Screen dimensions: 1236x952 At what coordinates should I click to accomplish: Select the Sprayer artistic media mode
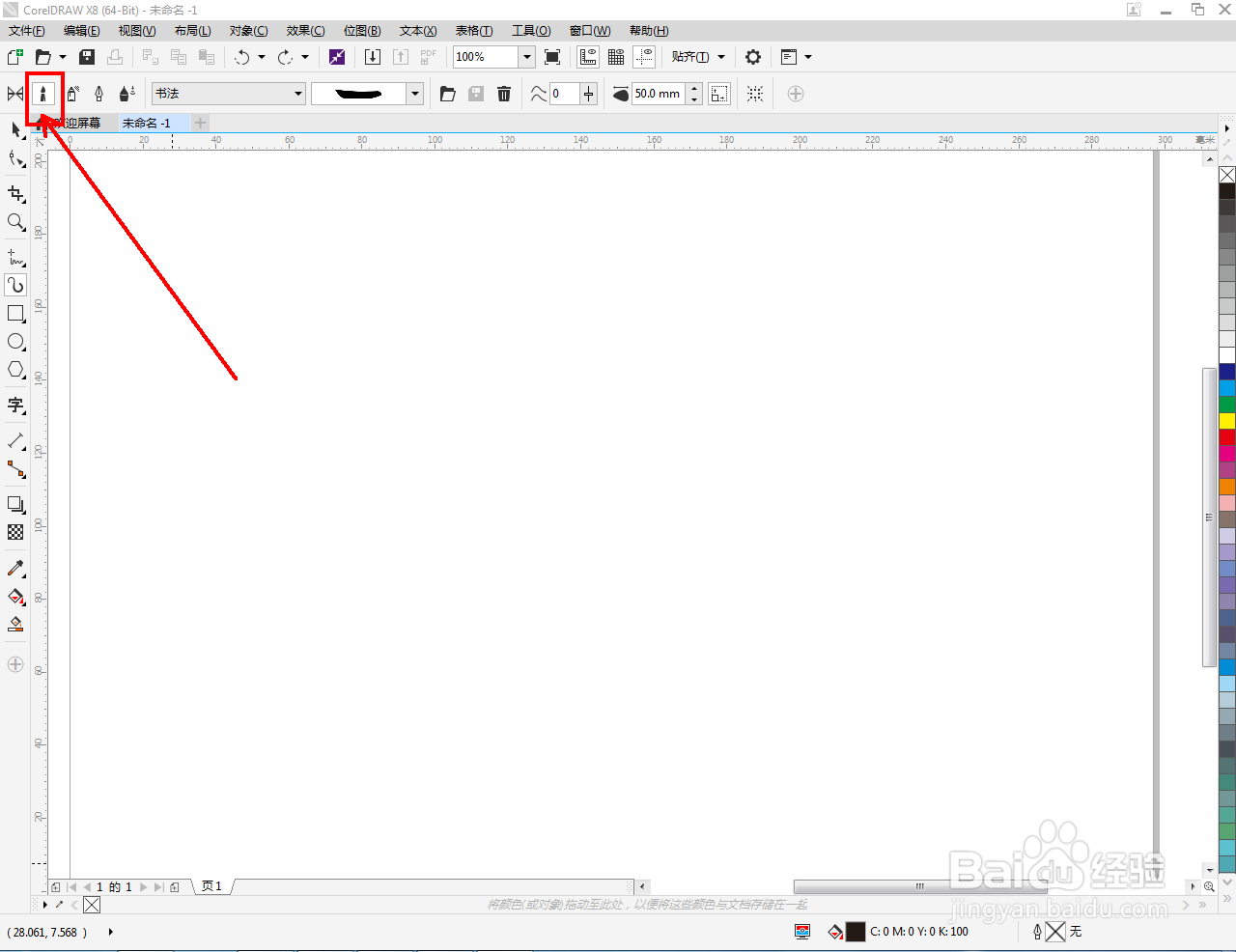tap(72, 94)
